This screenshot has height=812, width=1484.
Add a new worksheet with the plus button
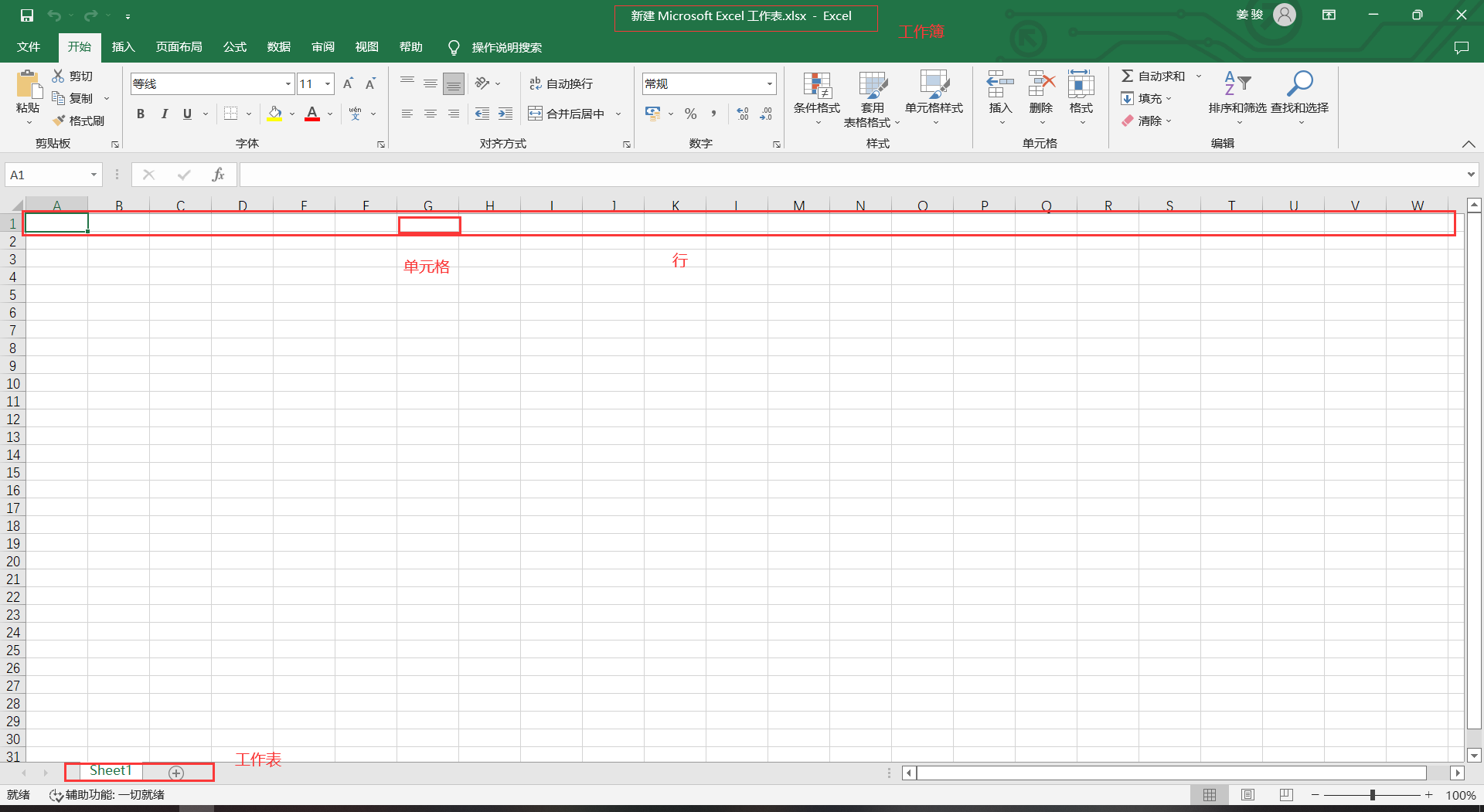[x=176, y=771]
